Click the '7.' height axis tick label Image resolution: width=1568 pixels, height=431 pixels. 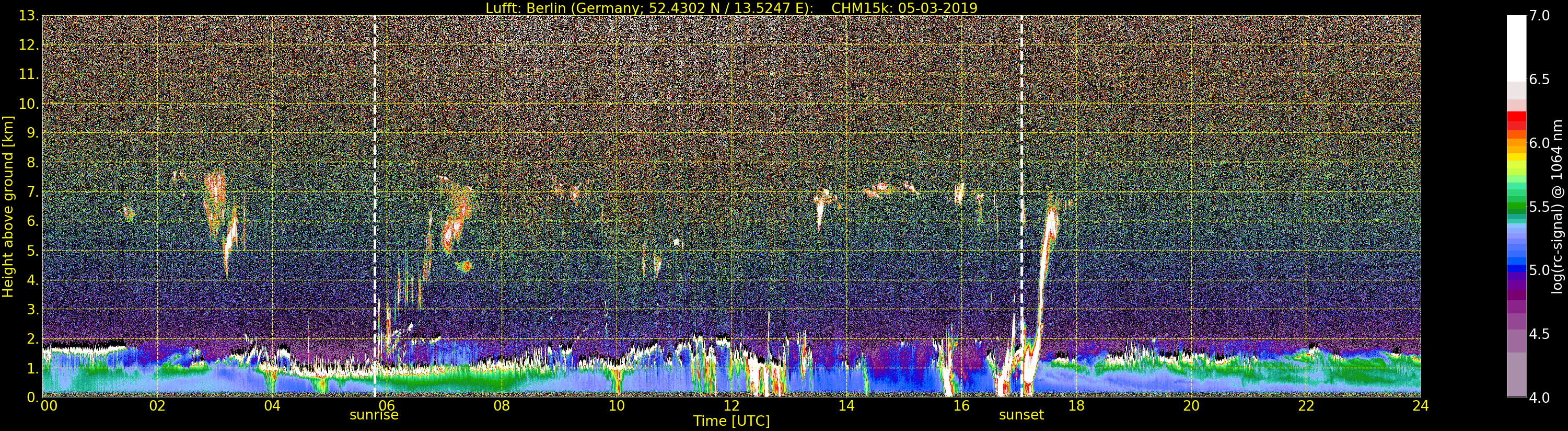(33, 192)
